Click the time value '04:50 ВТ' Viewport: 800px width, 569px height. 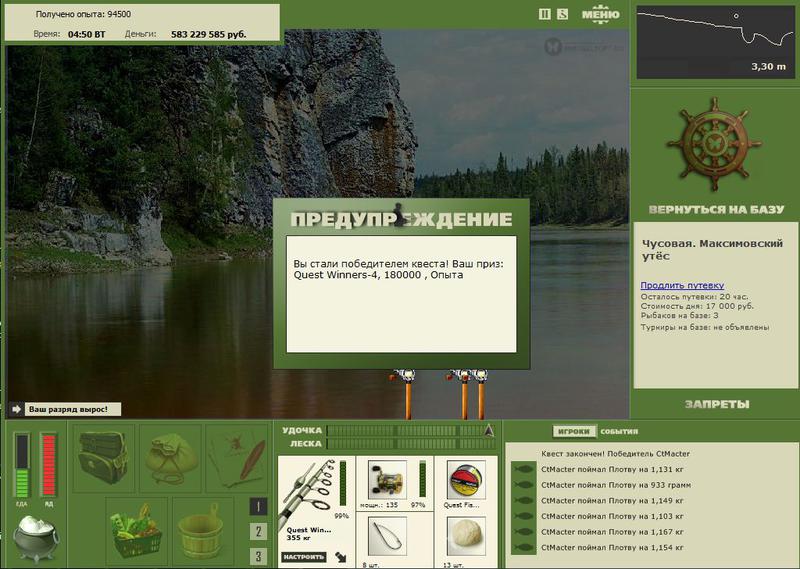tap(87, 34)
